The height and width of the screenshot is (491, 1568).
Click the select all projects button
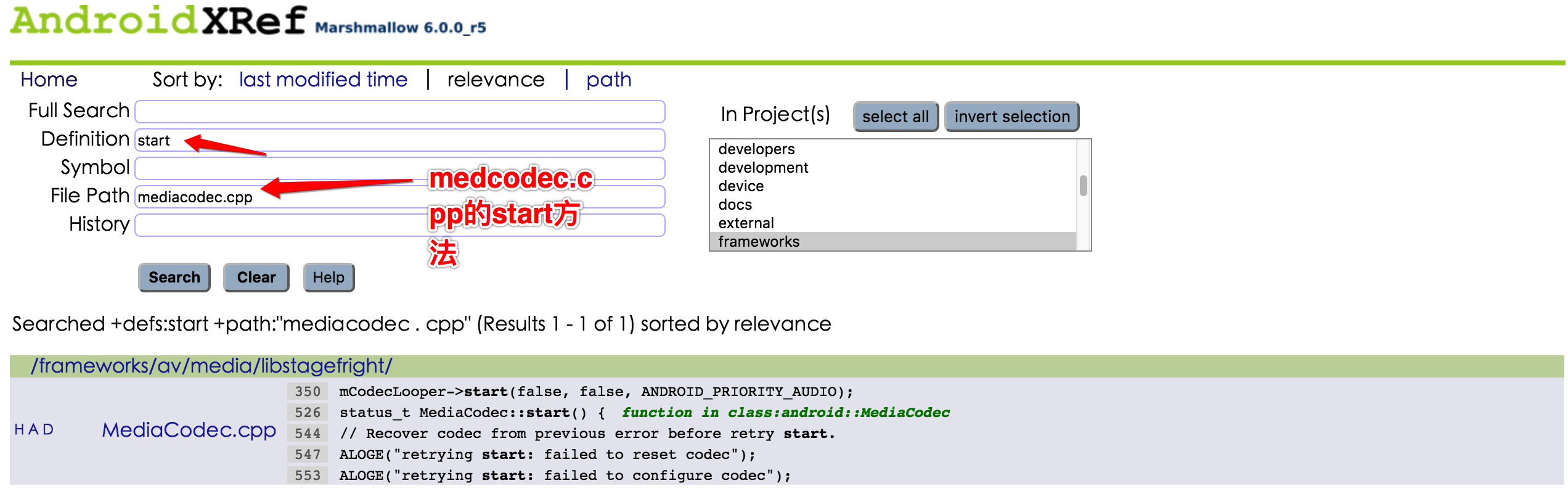pos(896,117)
